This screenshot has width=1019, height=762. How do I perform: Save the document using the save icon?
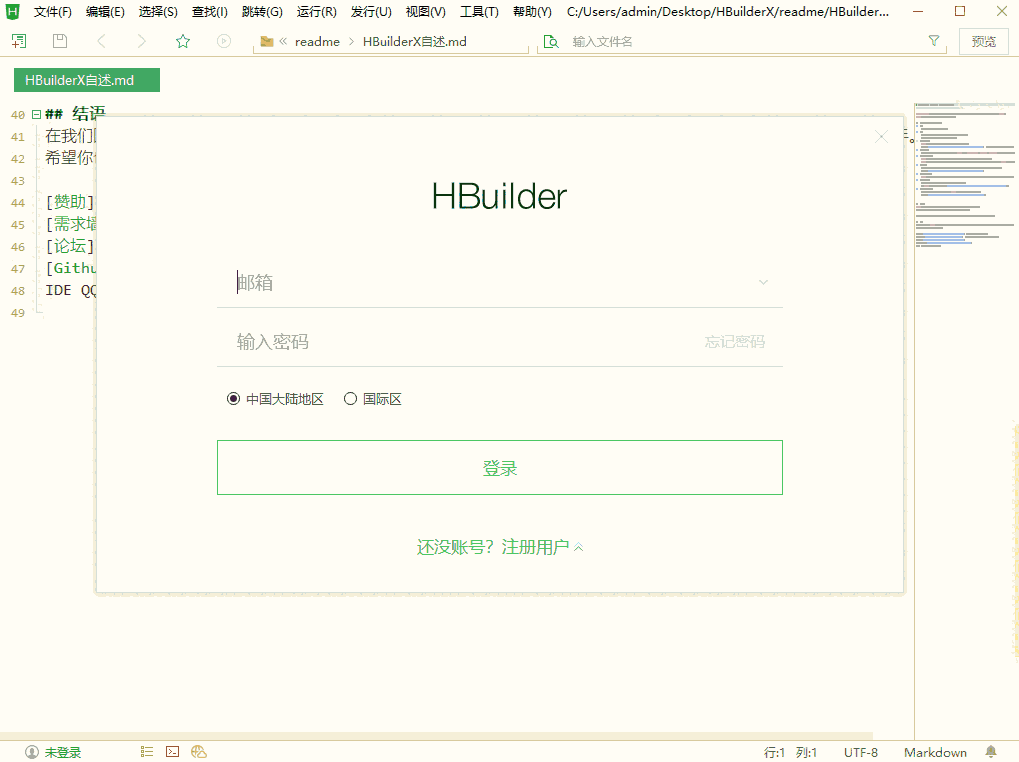59,41
